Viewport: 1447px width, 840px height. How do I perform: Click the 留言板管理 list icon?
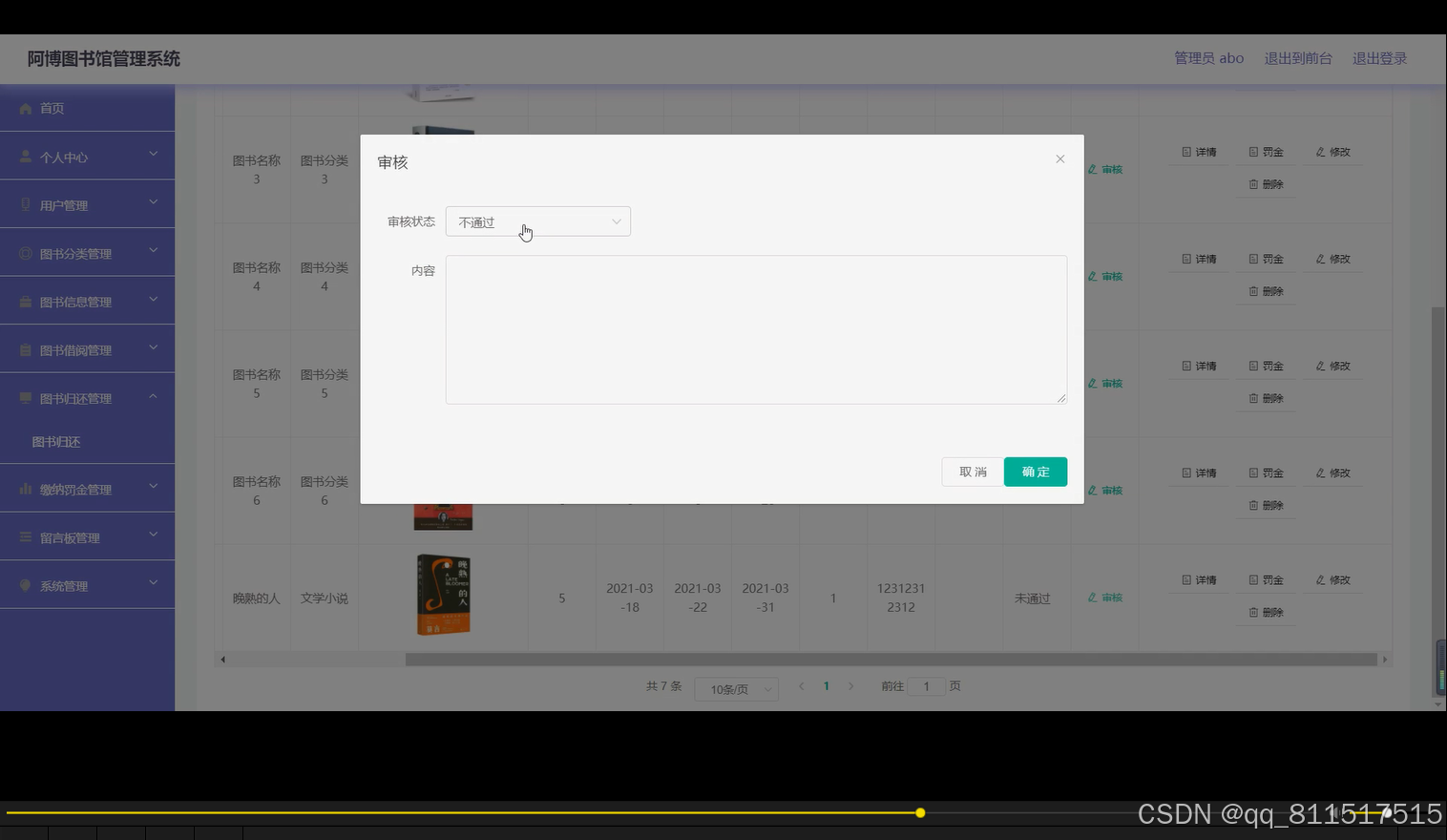pos(26,536)
